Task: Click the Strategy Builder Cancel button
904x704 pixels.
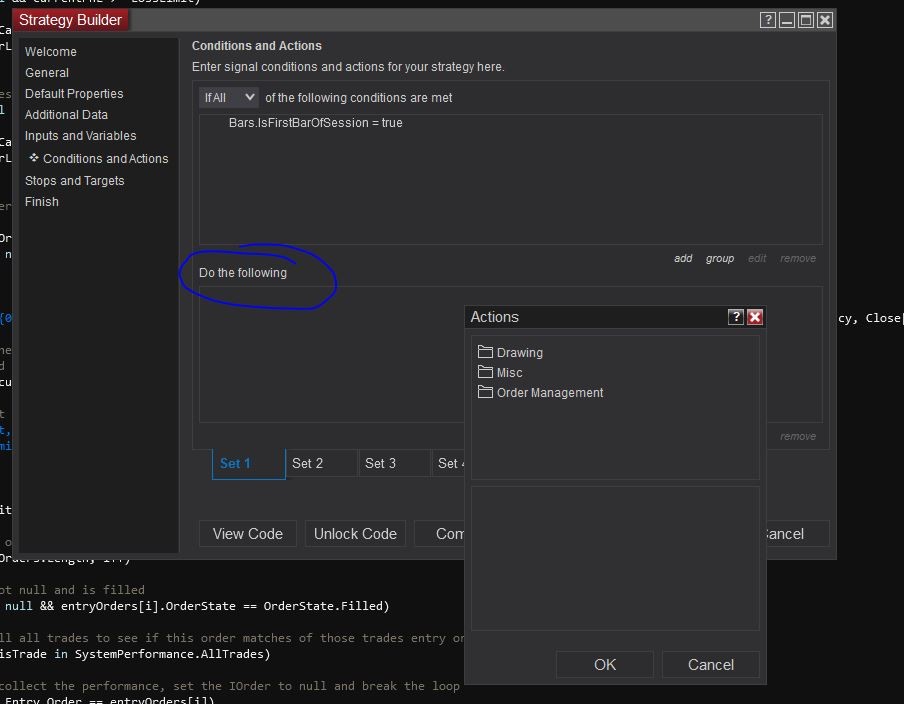Action: coord(797,534)
